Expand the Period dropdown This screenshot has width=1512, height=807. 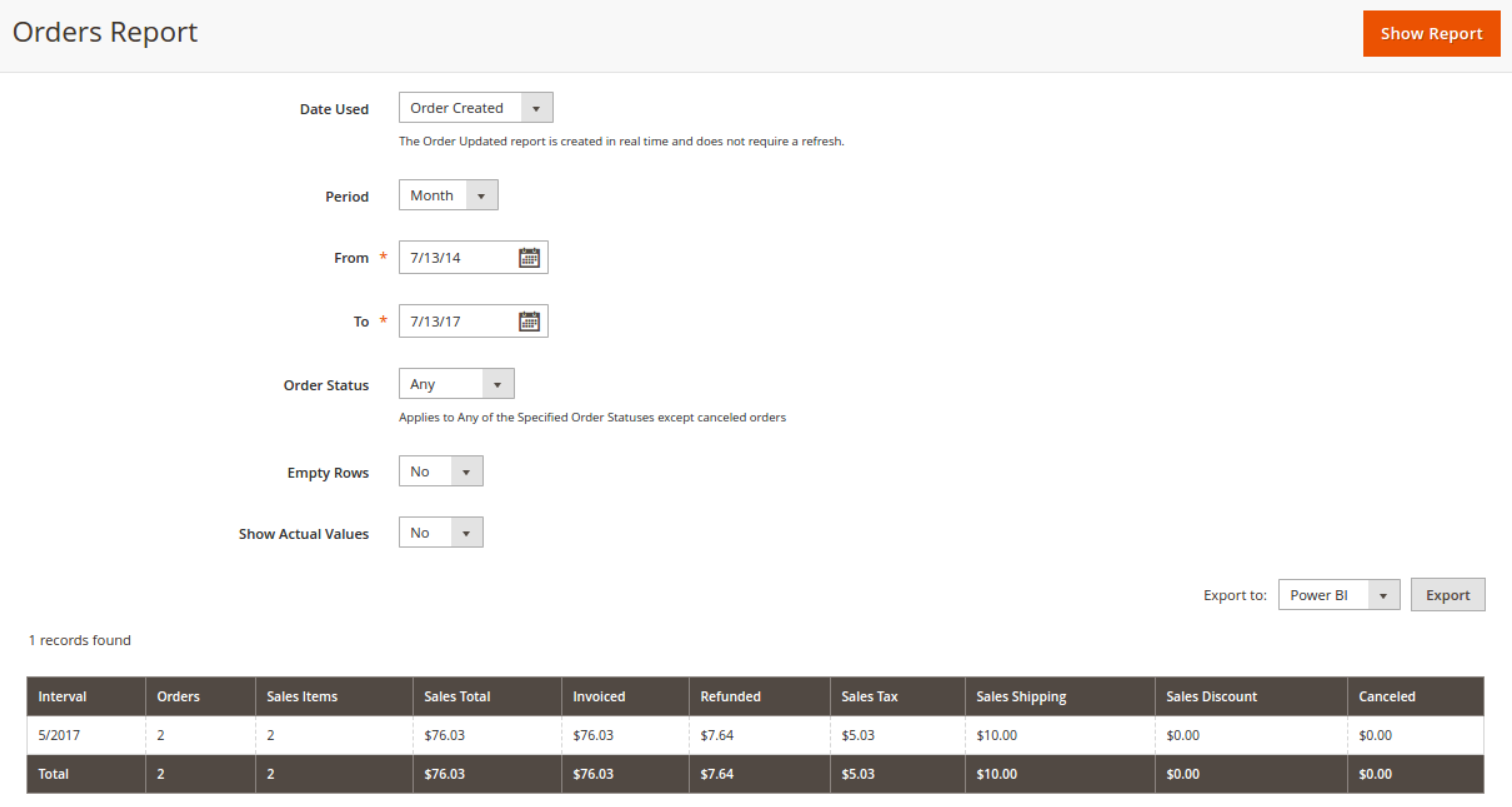pyautogui.click(x=448, y=196)
